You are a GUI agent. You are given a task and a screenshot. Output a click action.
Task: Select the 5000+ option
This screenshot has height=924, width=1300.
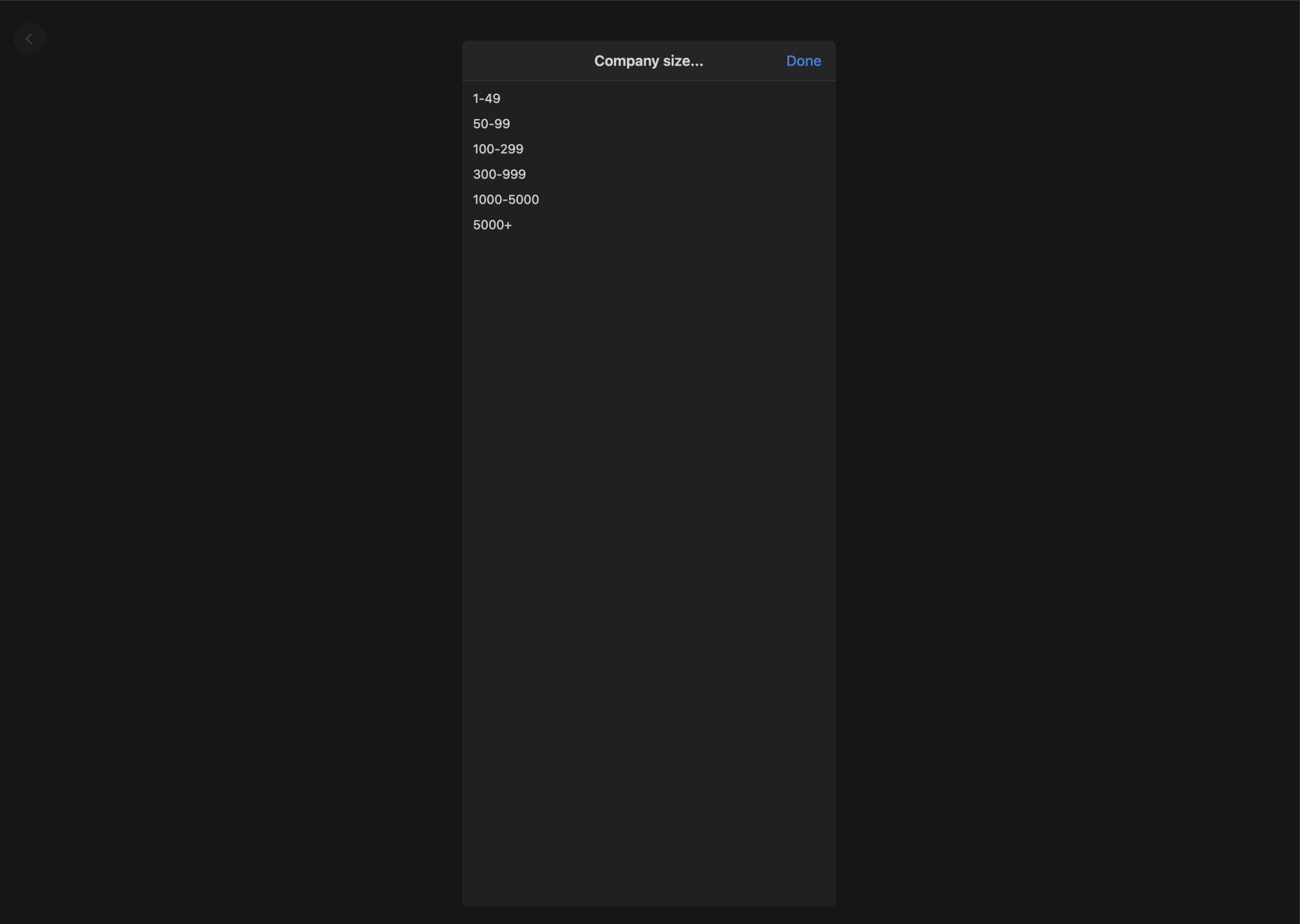tap(649, 224)
